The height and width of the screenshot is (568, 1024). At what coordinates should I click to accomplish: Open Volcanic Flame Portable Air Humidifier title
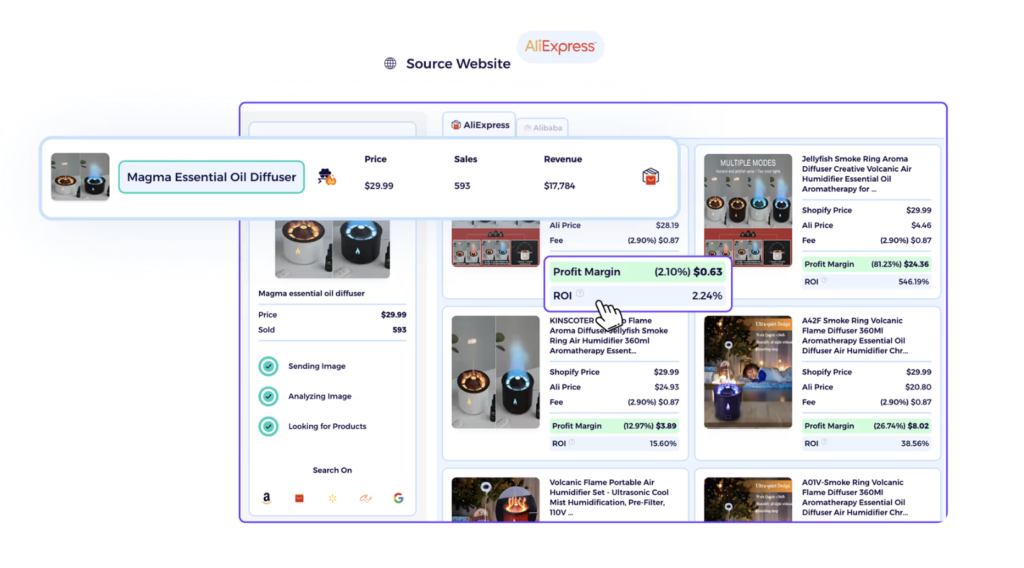(x=609, y=497)
